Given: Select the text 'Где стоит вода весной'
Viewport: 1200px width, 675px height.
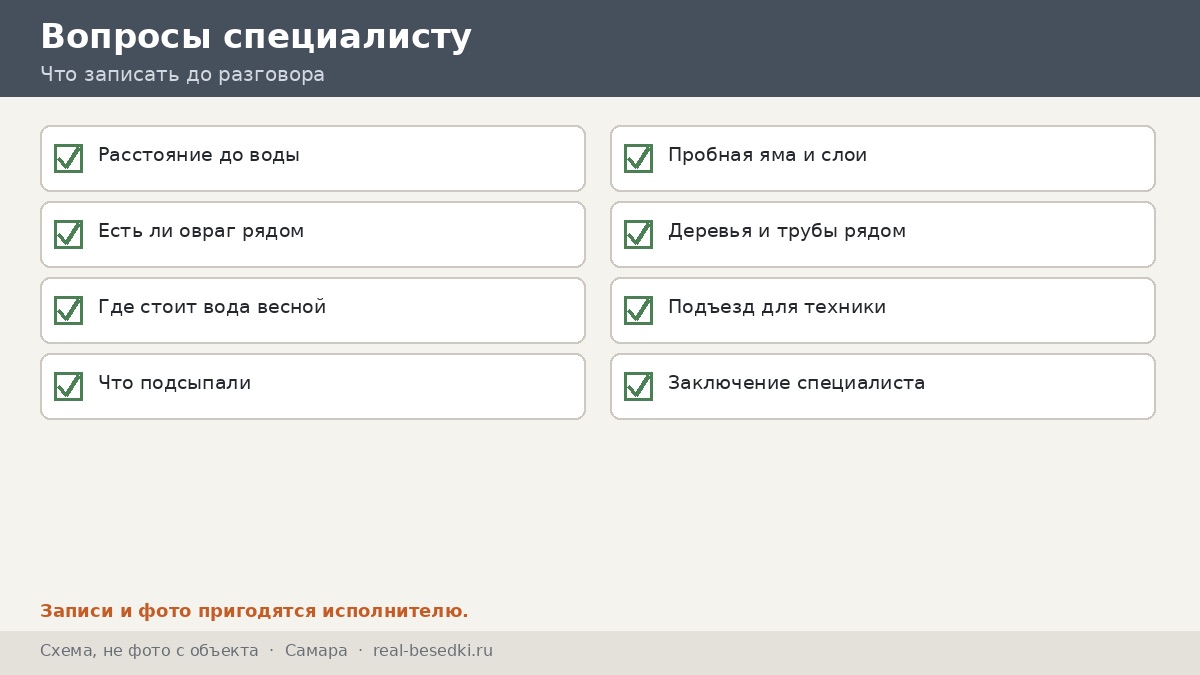Looking at the screenshot, I should tap(212, 307).
